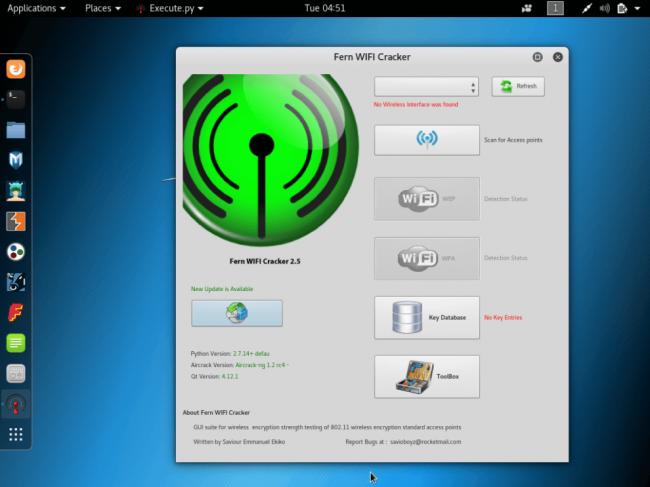
Task: Click the screen recorder camera icon in top bar
Action: point(527,8)
